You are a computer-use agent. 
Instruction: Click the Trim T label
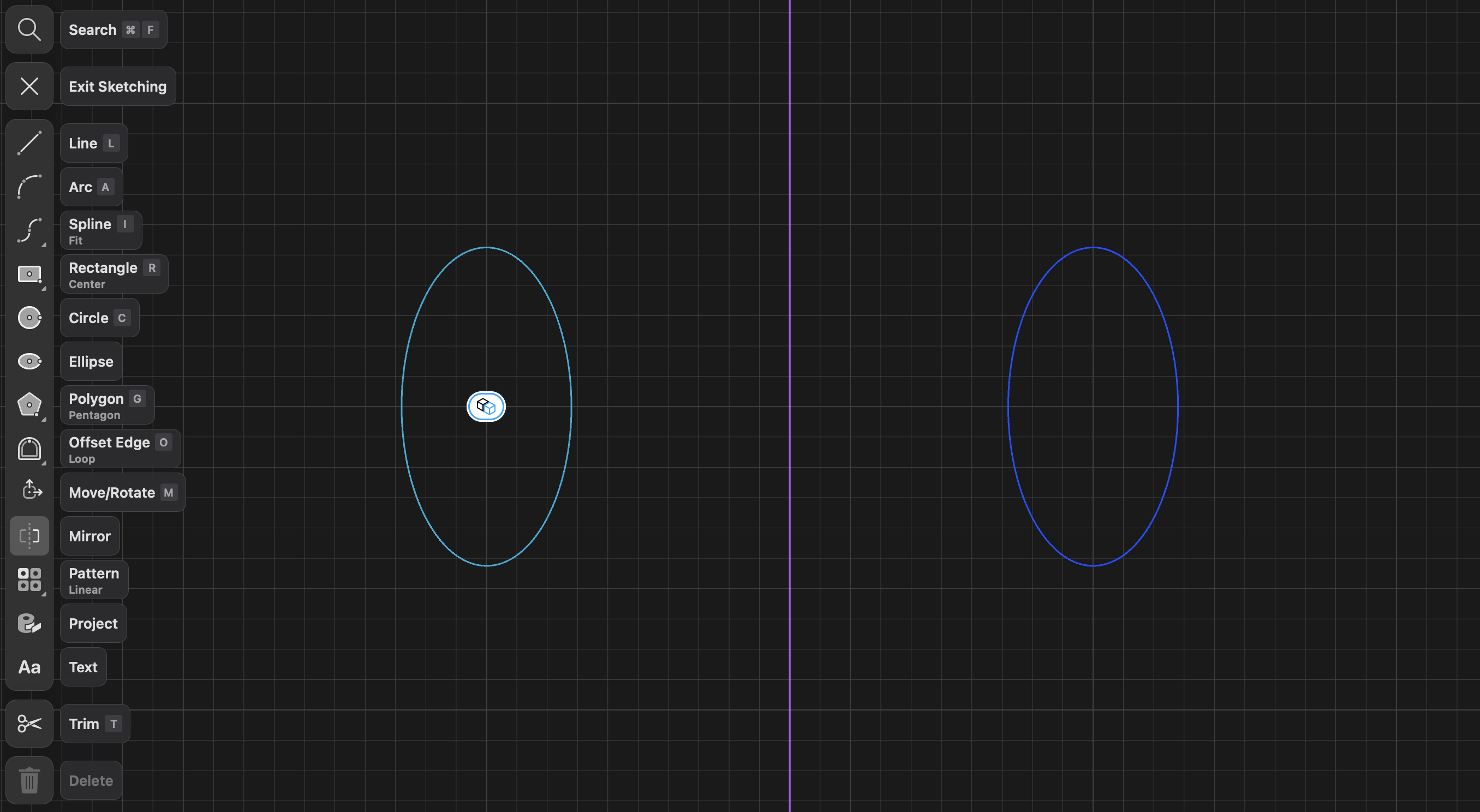96,724
